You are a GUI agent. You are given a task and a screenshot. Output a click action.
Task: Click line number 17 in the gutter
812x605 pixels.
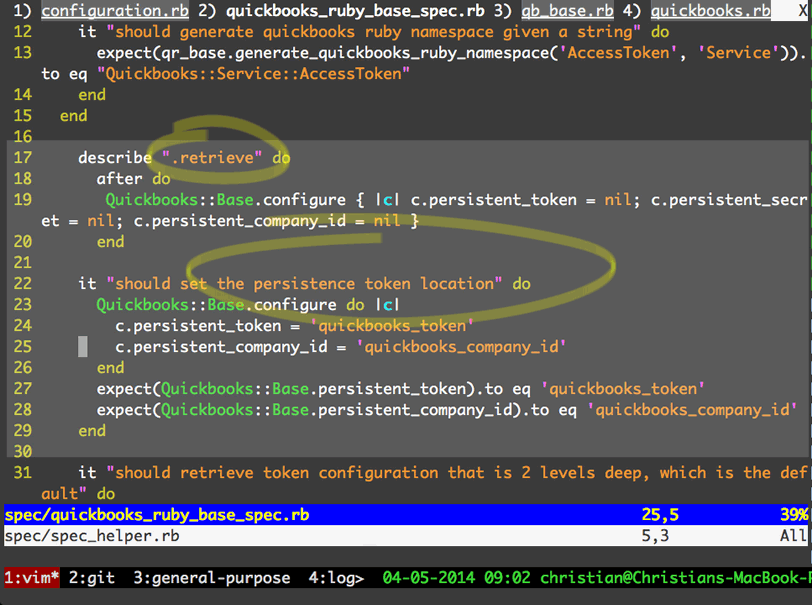pos(22,157)
